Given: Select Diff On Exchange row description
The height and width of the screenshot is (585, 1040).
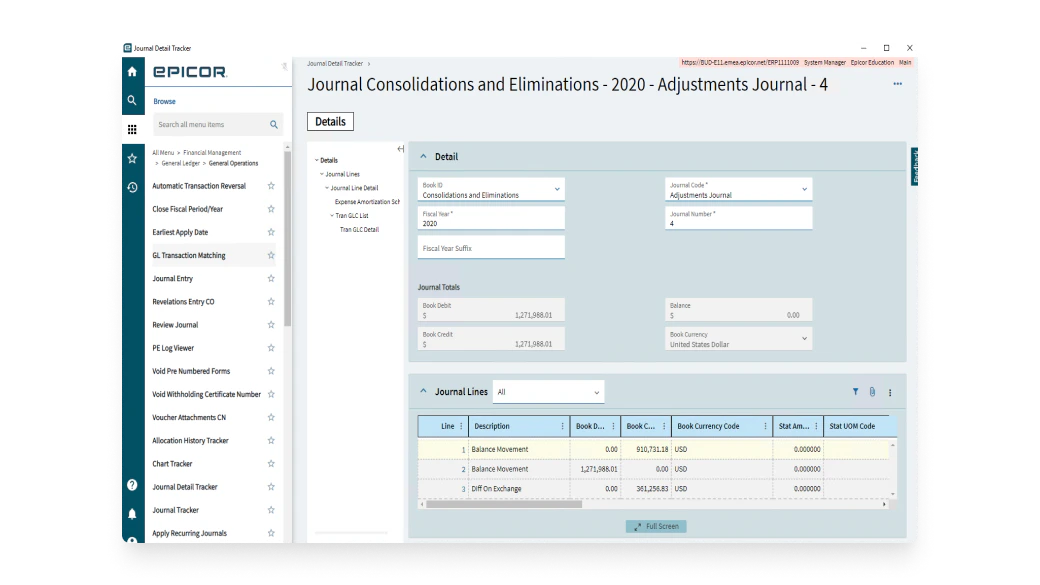Looking at the screenshot, I should pyautogui.click(x=496, y=489).
